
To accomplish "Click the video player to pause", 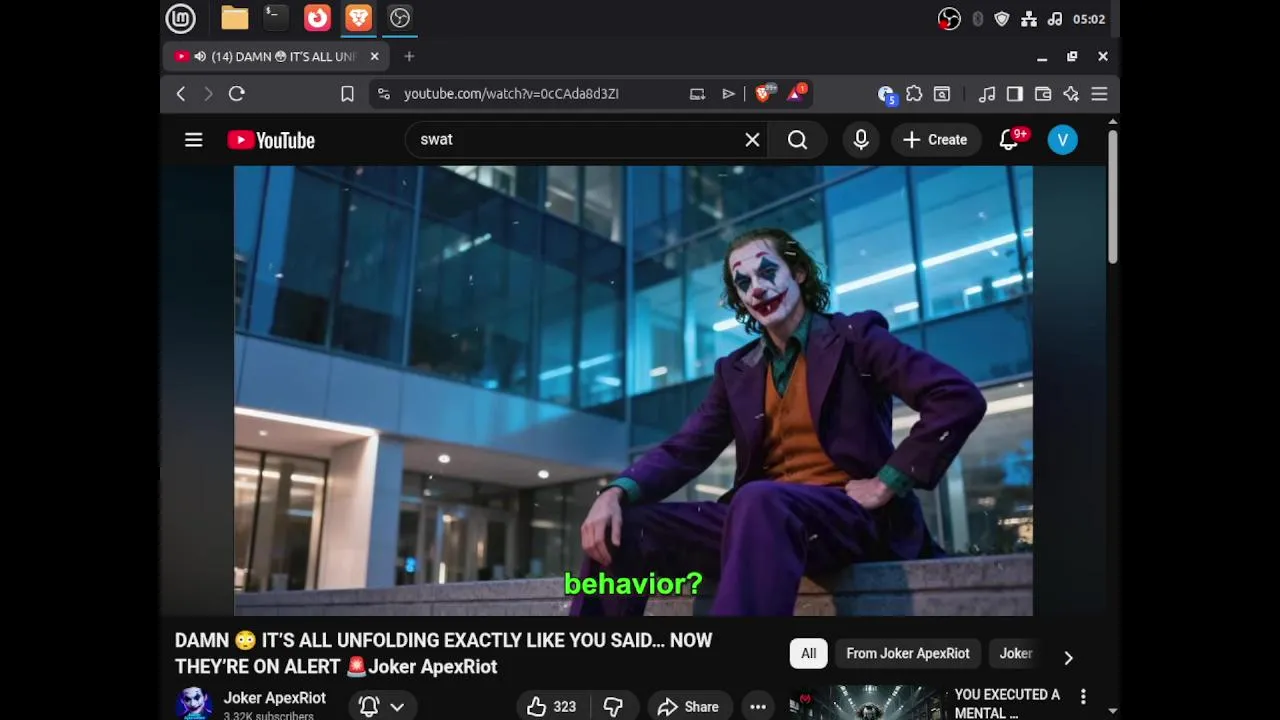I will point(633,391).
